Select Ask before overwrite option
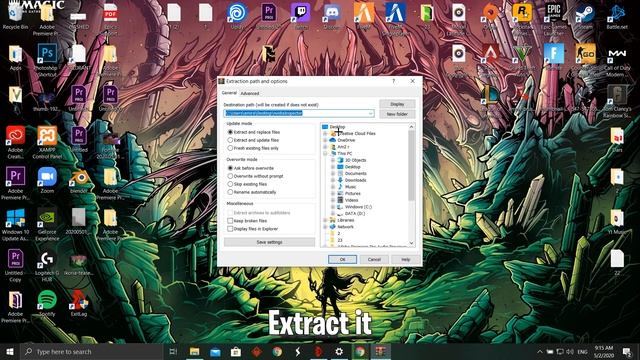 coord(230,168)
